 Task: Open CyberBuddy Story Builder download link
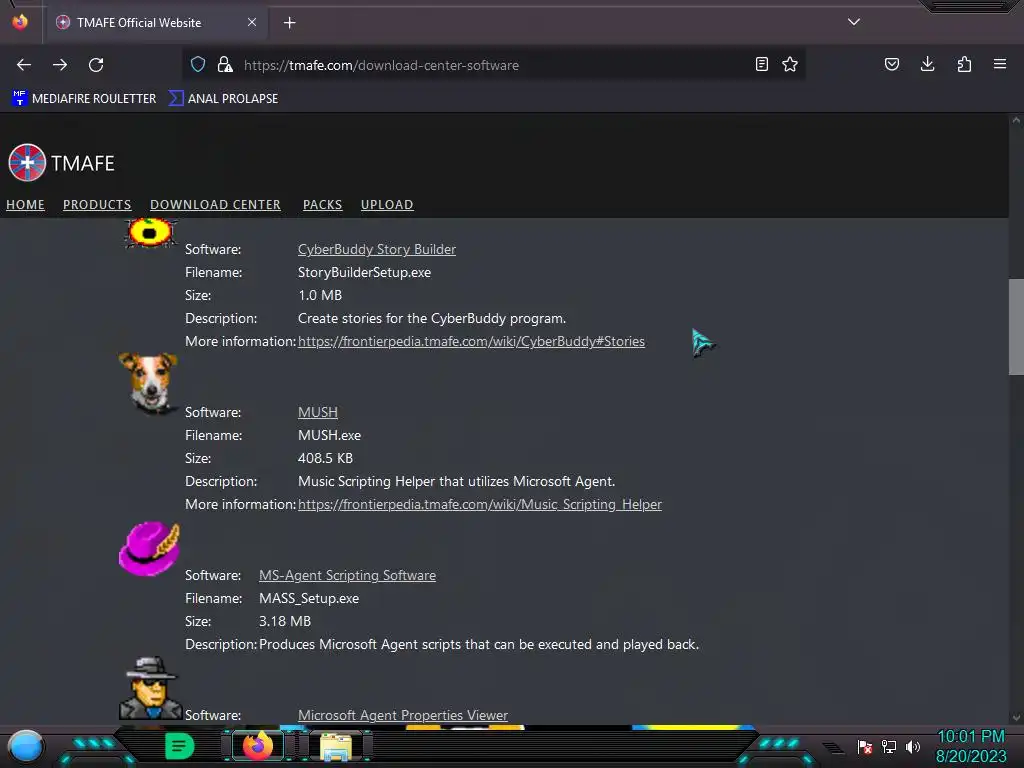[377, 249]
